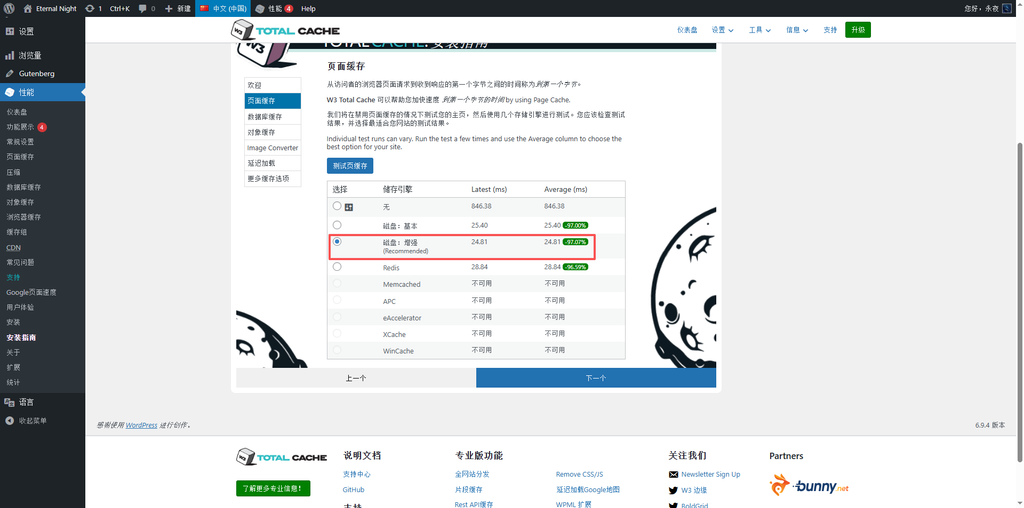The image size is (1024, 508).
Task: Select the 页面缓存 step in the guide
Action: click(272, 101)
